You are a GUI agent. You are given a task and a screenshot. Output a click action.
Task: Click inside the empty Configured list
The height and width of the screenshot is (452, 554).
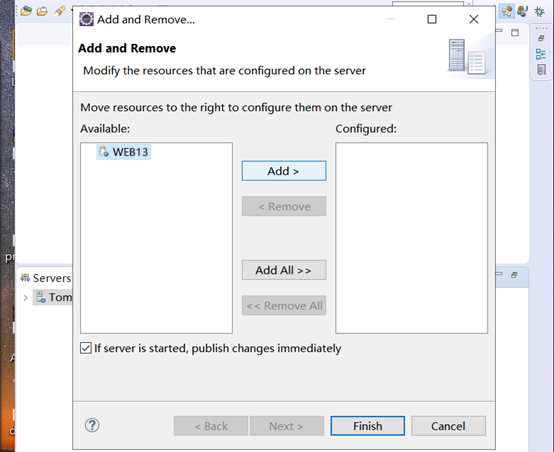(x=412, y=238)
